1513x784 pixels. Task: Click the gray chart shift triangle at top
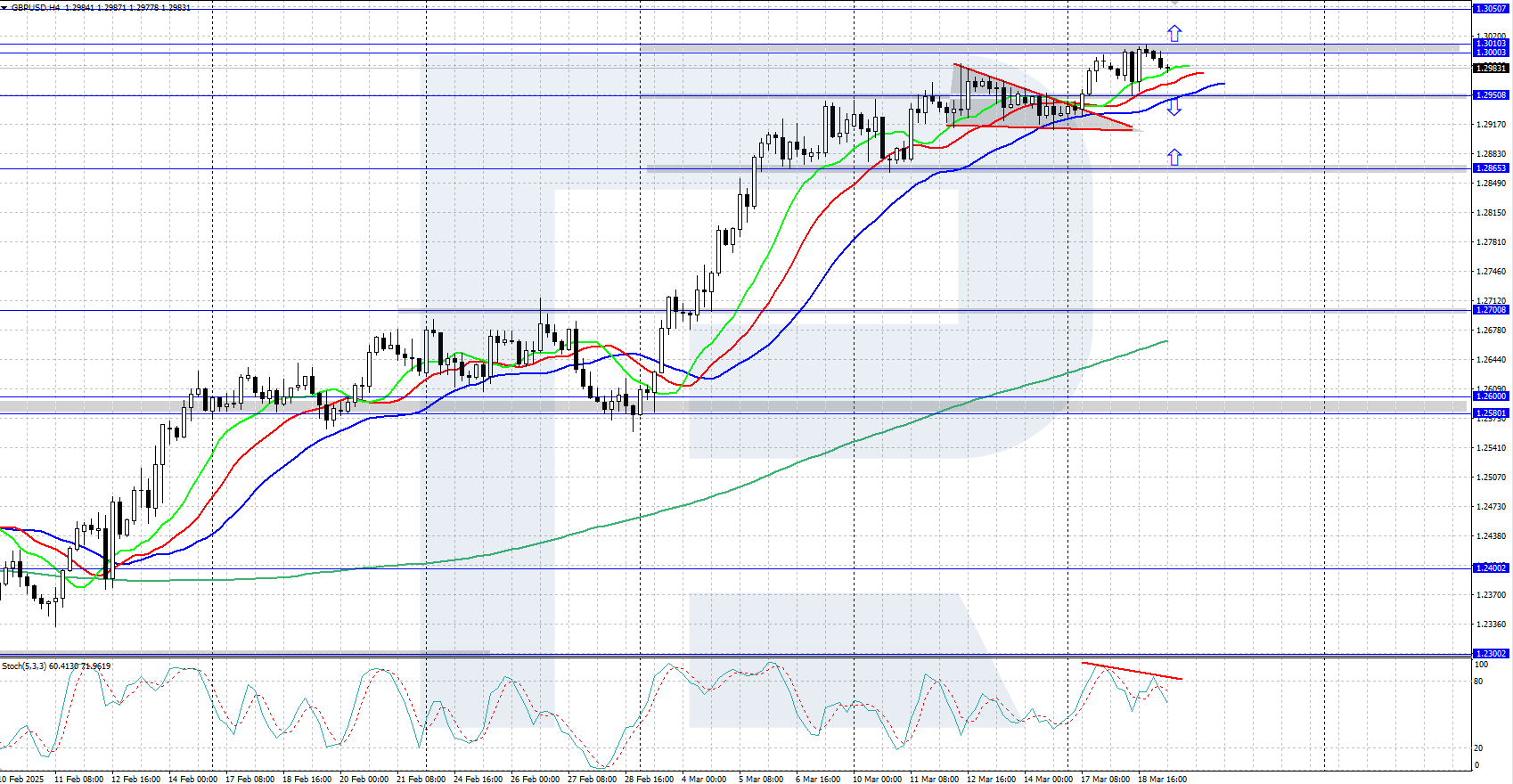[x=1174, y=3]
